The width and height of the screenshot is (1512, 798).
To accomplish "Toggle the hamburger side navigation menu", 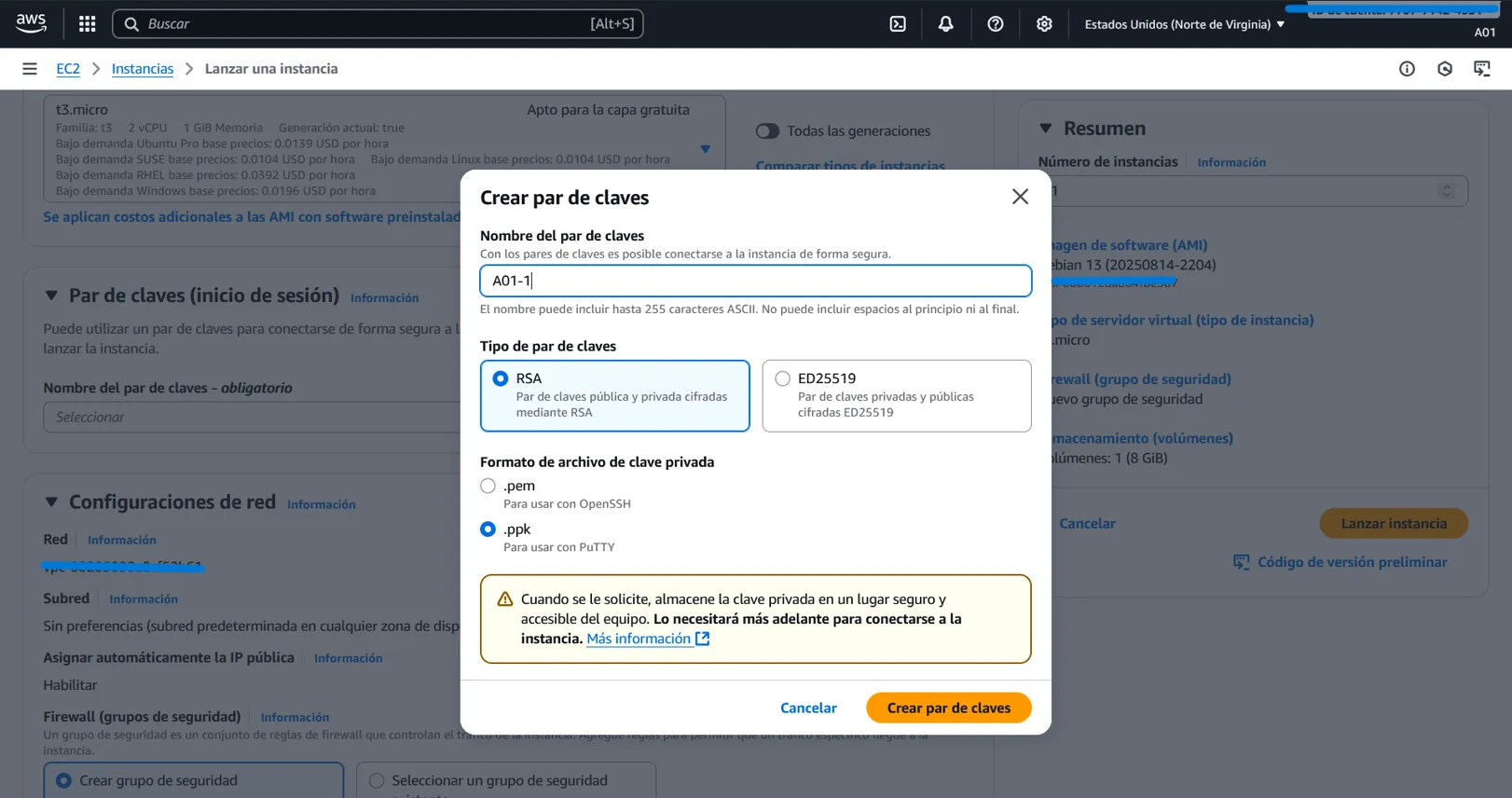I will [x=30, y=69].
